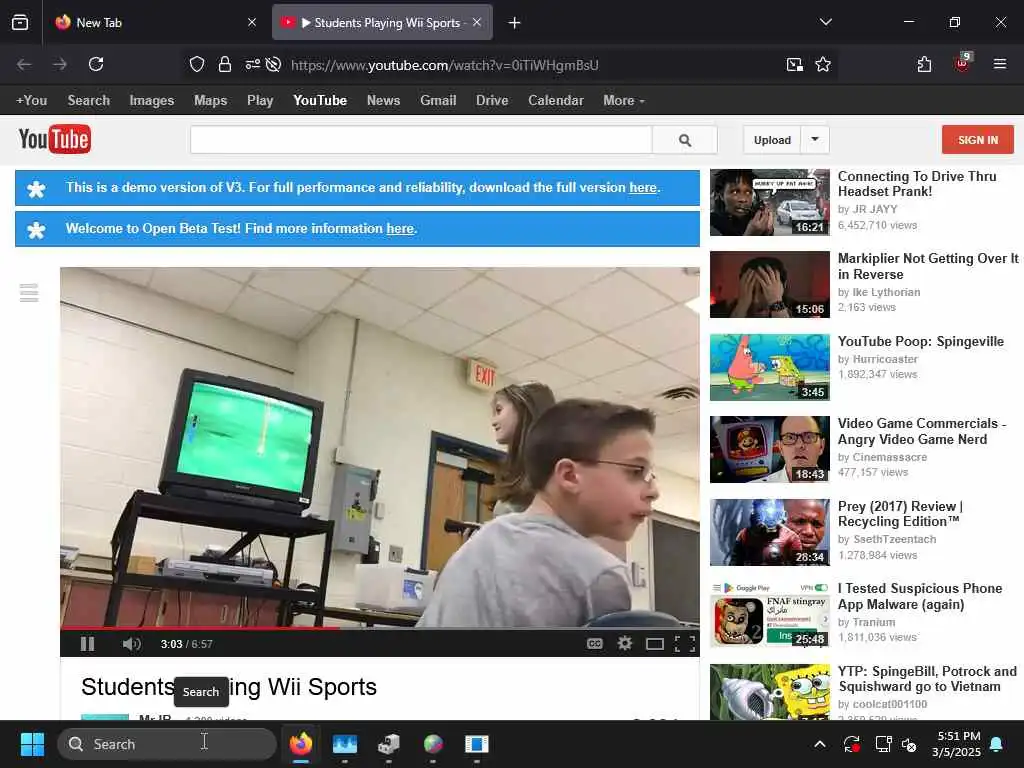The image size is (1024, 768).
Task: Open Open Beta Test info 'here' link
Action: click(400, 229)
